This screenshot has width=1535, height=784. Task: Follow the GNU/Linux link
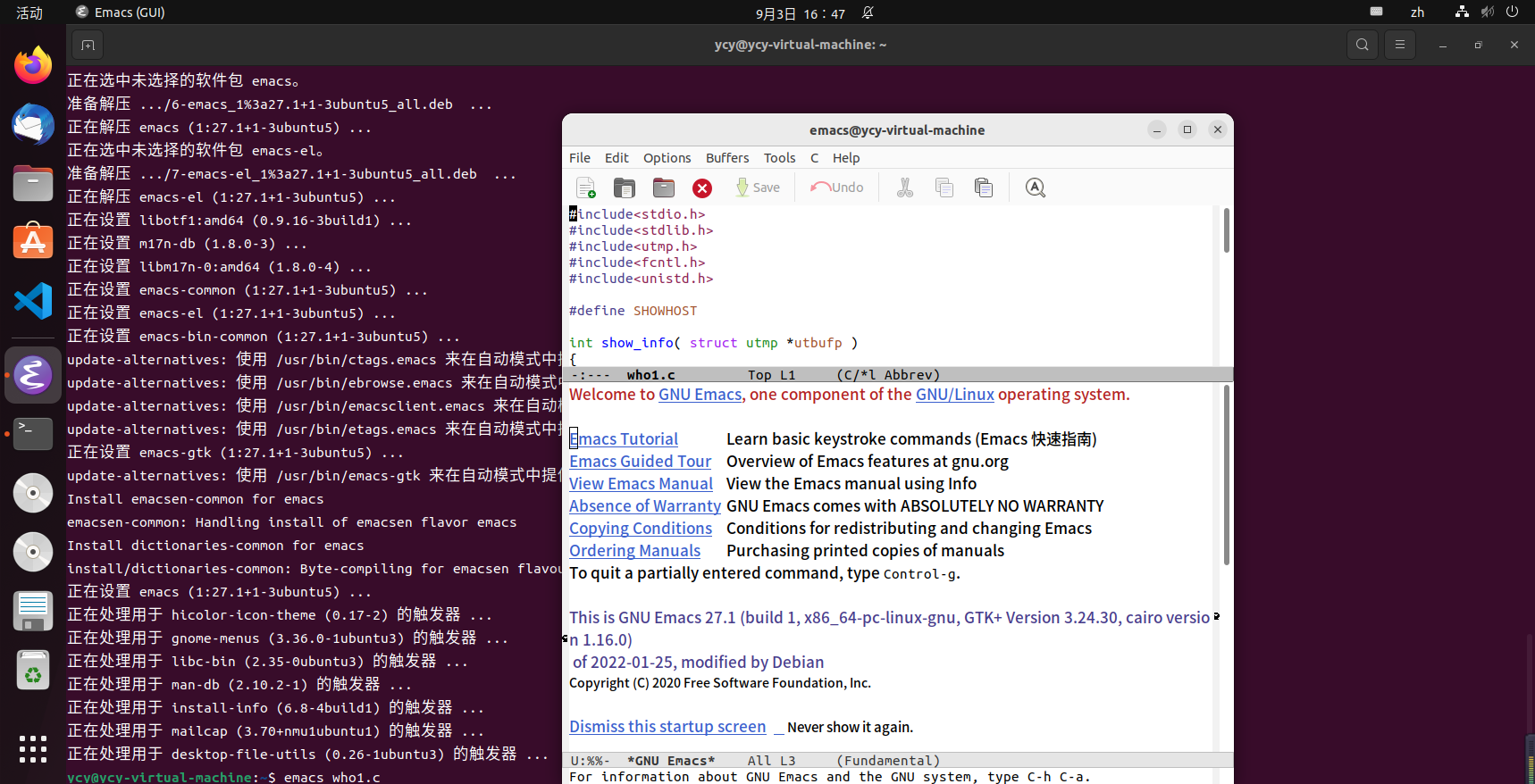tap(954, 395)
